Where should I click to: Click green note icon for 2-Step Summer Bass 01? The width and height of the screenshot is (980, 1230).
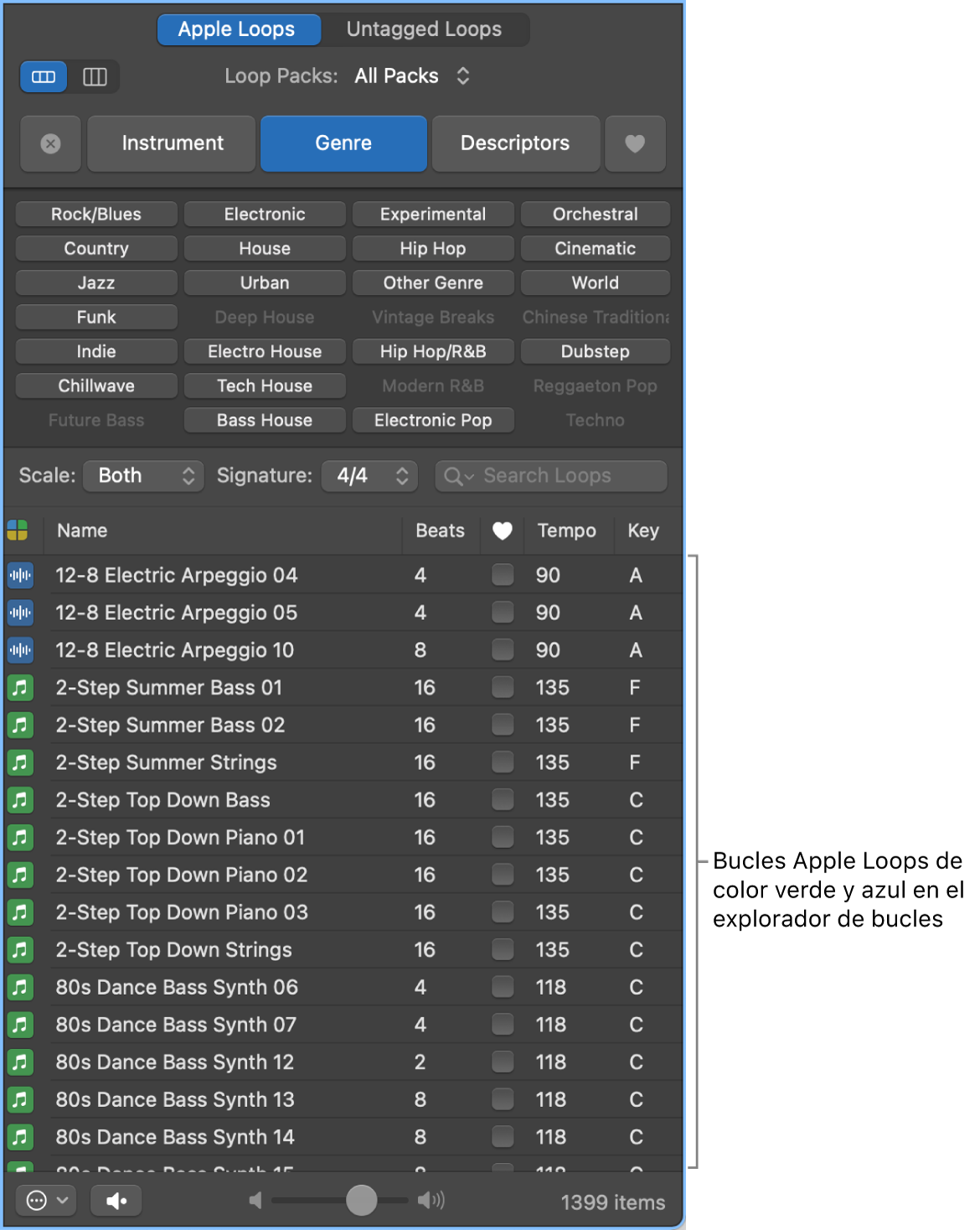(x=20, y=688)
